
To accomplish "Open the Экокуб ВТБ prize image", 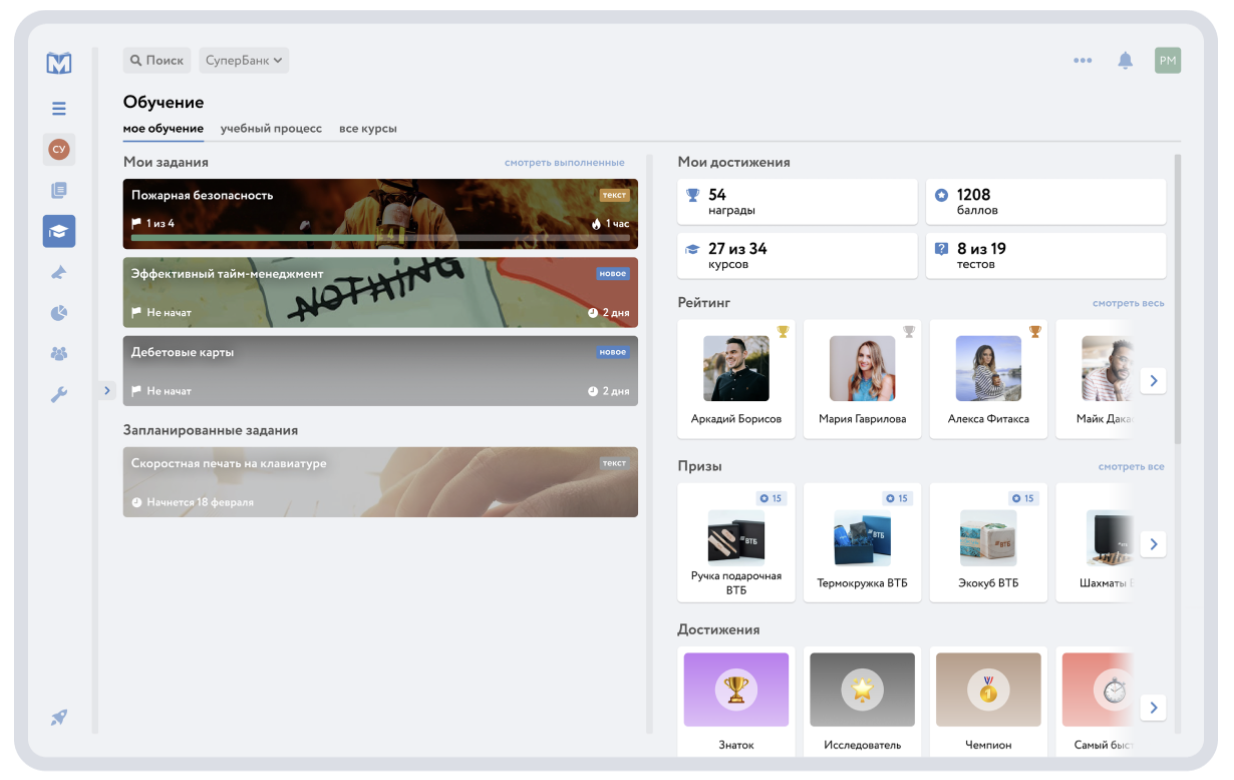I will coord(988,538).
